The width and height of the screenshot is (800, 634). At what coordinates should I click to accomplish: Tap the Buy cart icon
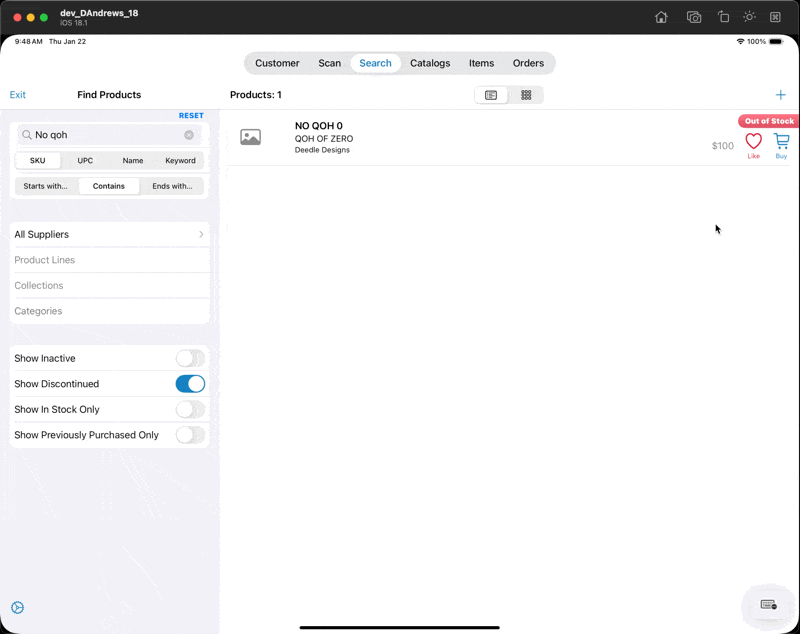(x=781, y=141)
